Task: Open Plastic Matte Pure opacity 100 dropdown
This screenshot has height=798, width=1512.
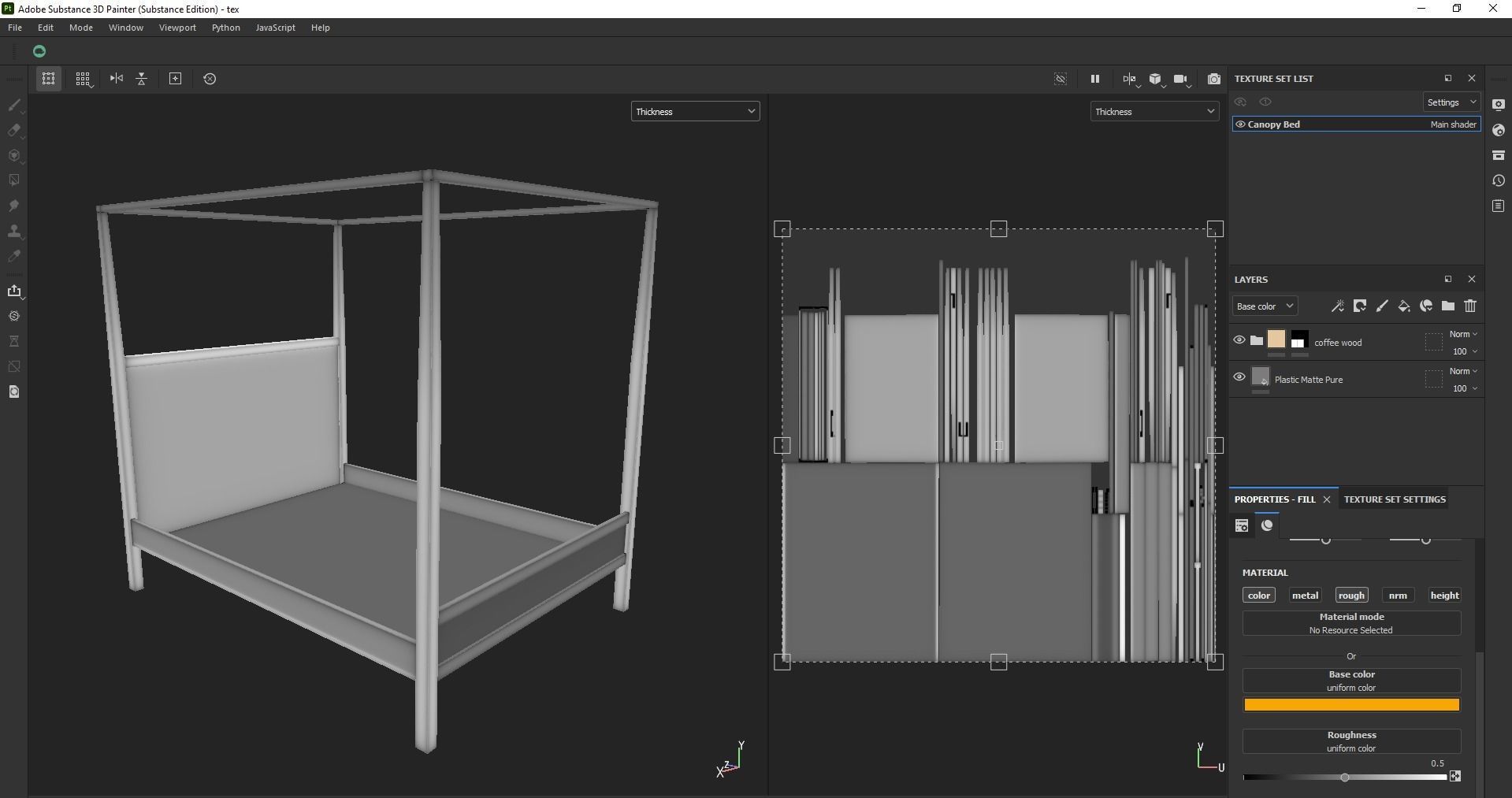Action: click(1465, 388)
